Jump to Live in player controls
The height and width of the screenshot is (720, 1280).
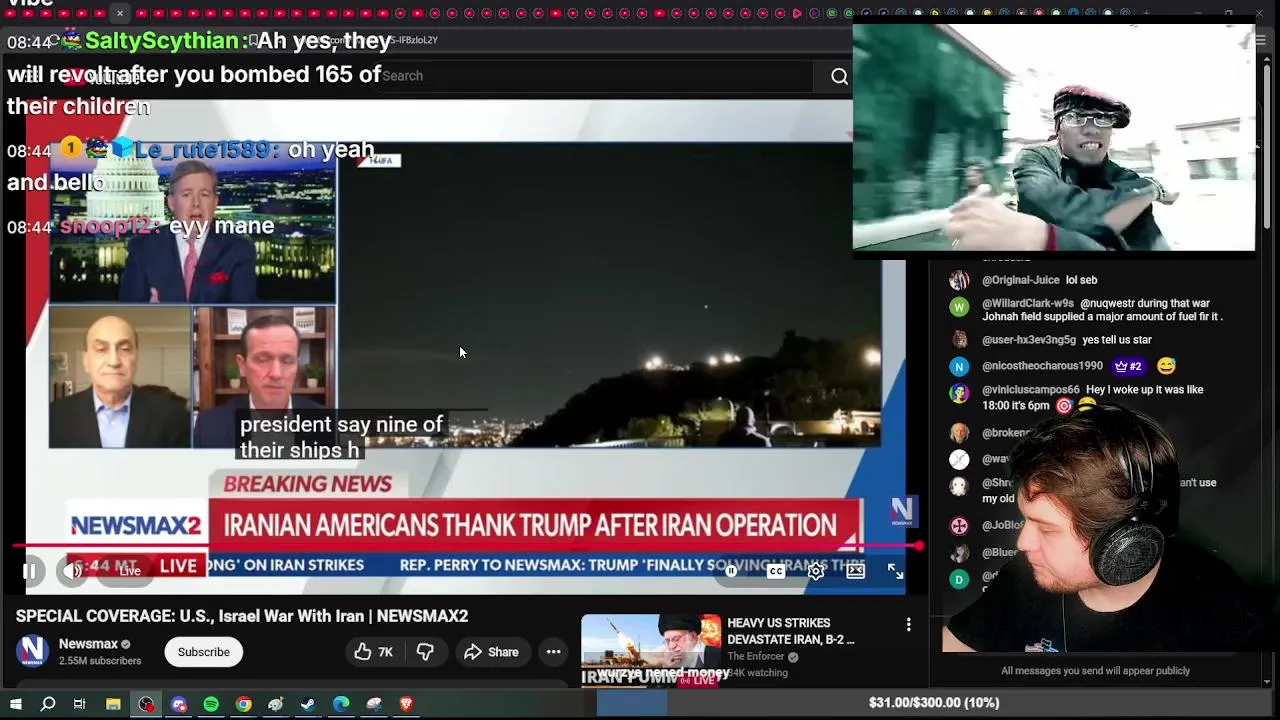tap(130, 571)
